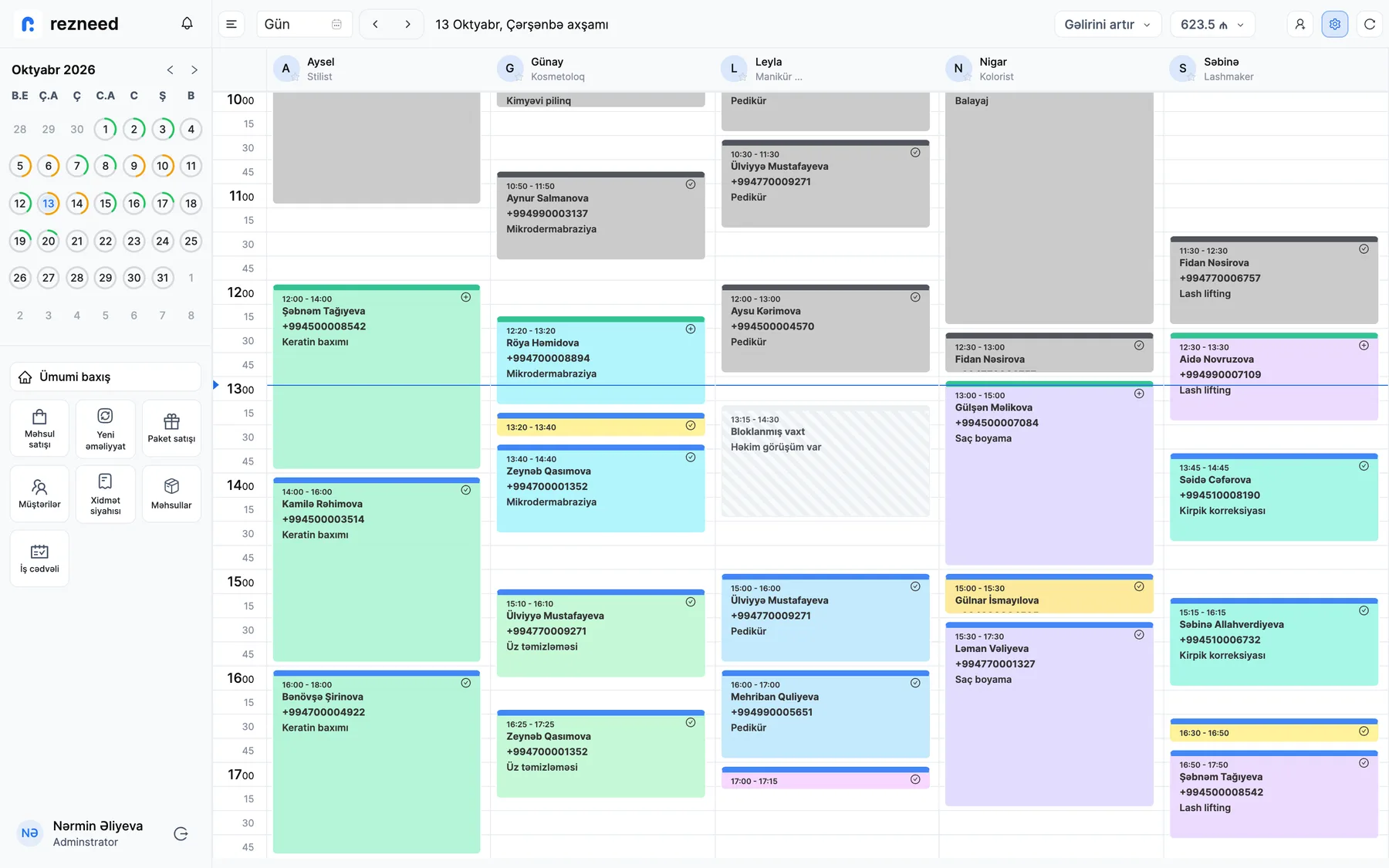Image resolution: width=1389 pixels, height=868 pixels.
Task: Toggle status icon on Mehriban Quliyeva appointment
Action: coord(915,683)
